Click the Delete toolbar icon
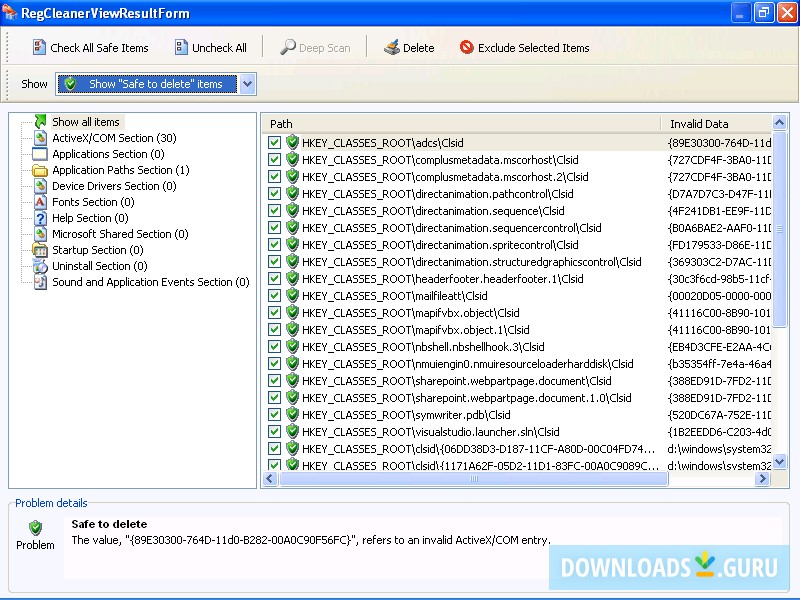This screenshot has height=600, width=800. [391, 47]
